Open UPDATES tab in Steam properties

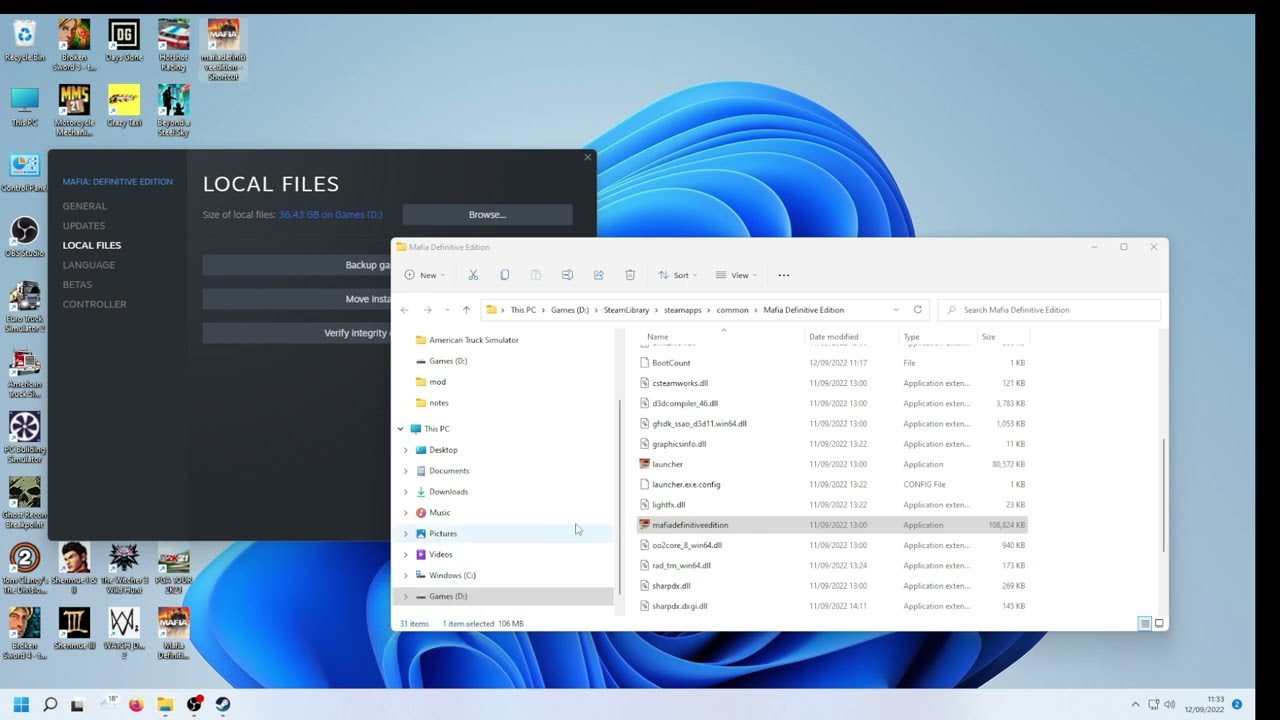click(83, 226)
